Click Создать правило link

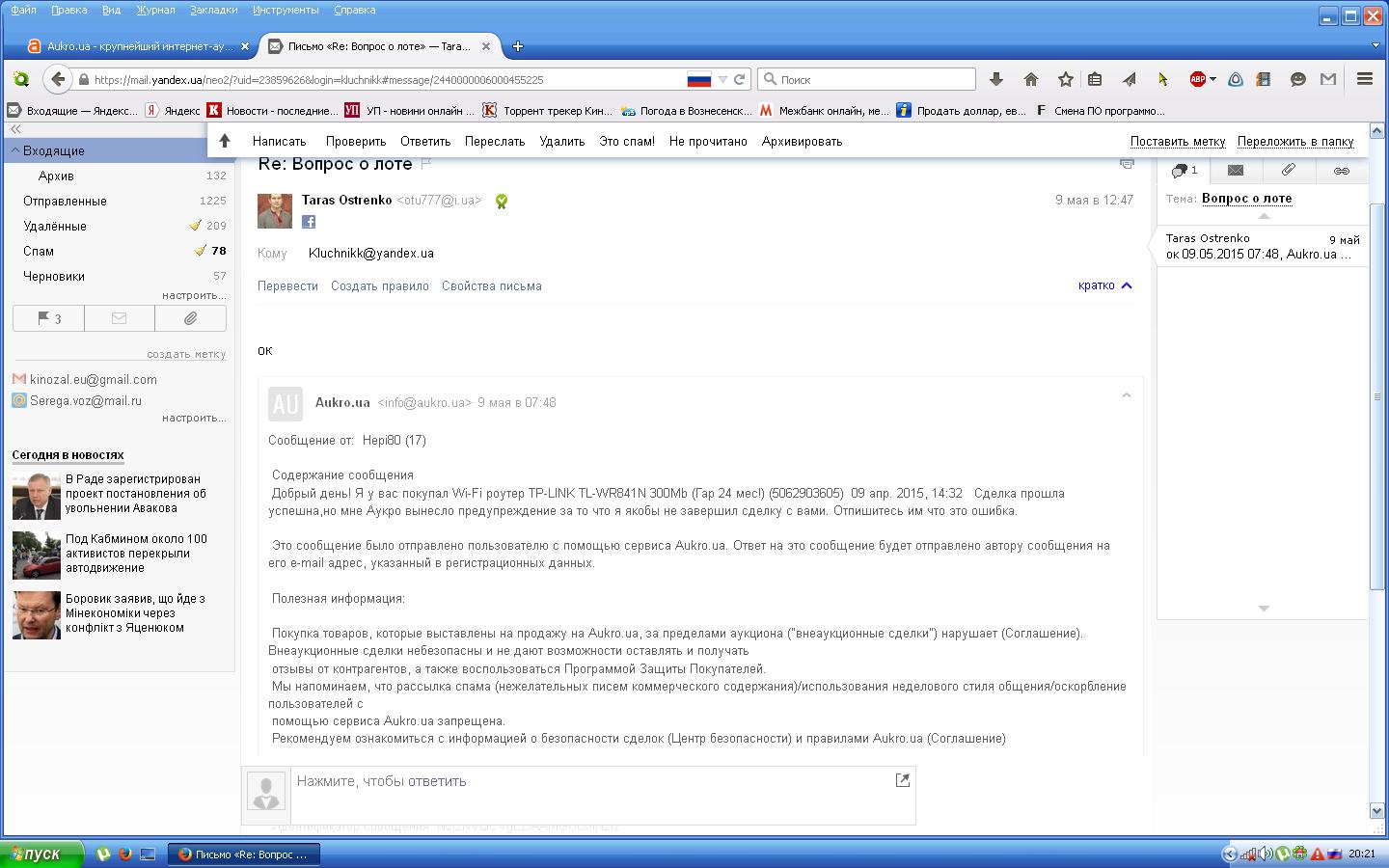pos(380,285)
